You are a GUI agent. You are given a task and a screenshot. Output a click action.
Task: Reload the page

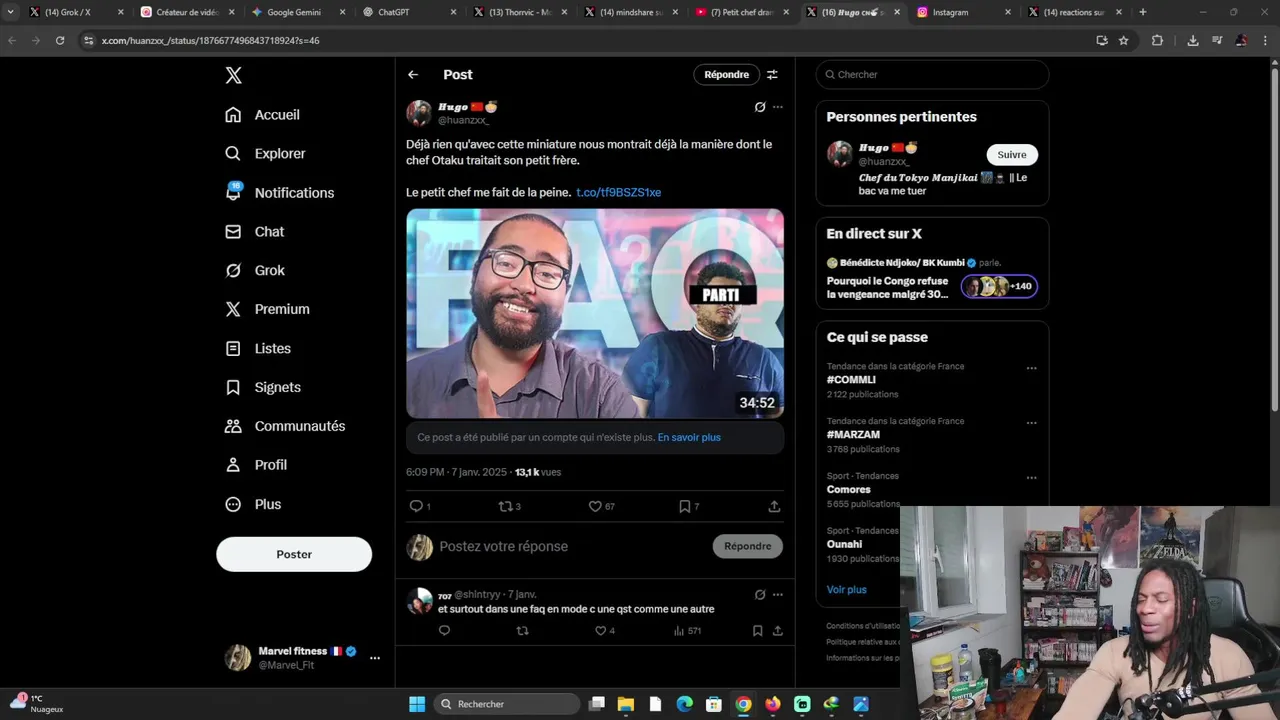[x=60, y=40]
